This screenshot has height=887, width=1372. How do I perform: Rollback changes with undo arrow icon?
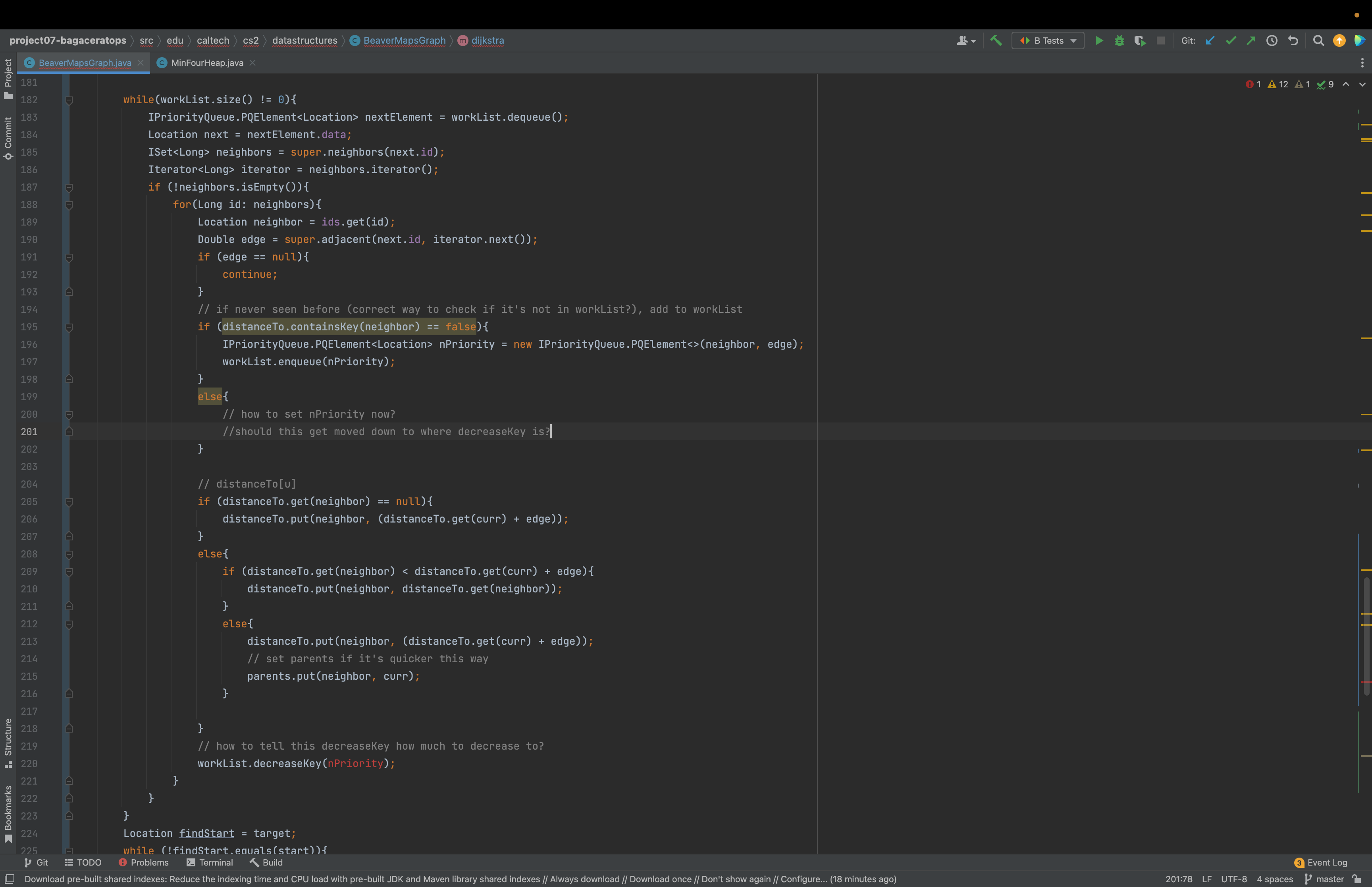1293,41
